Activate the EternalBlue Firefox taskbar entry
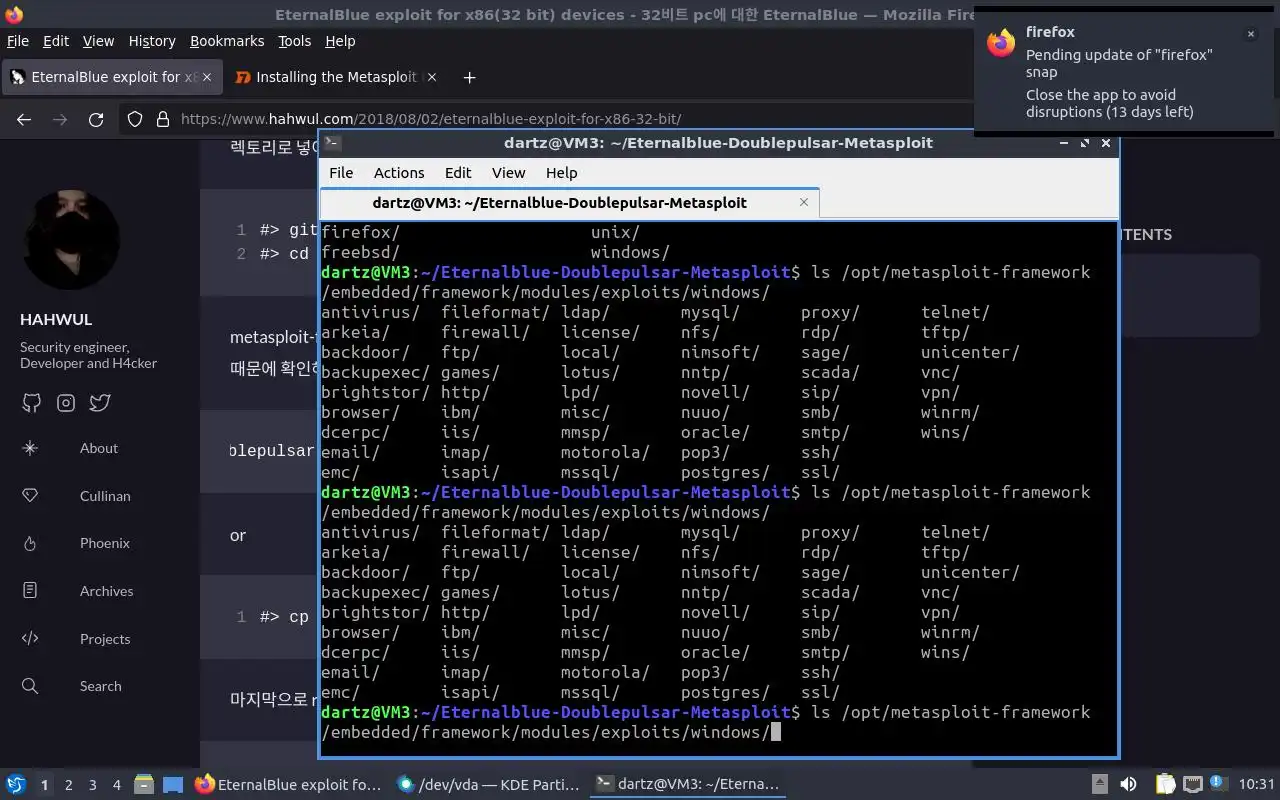 click(x=288, y=785)
